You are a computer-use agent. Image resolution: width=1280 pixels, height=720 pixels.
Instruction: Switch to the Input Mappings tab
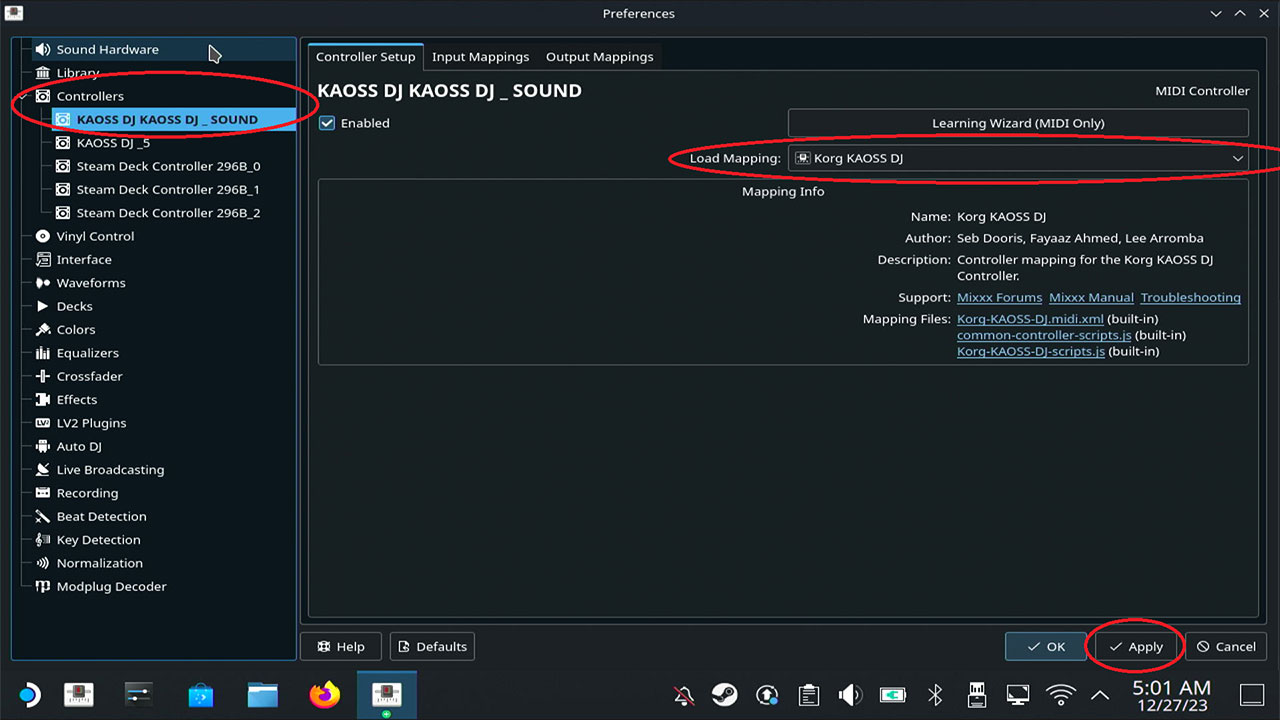pos(480,57)
